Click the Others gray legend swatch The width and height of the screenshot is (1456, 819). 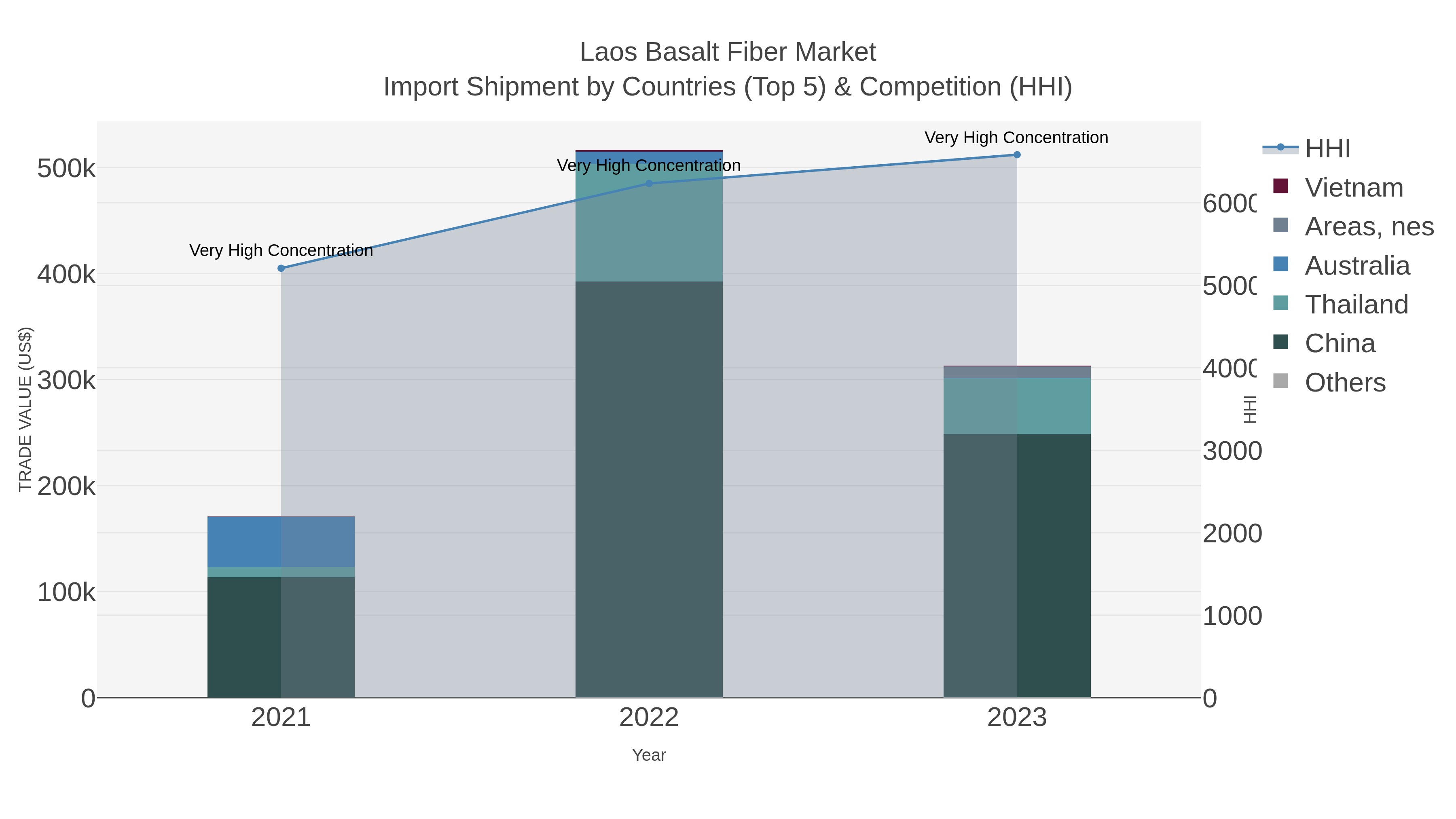[1280, 381]
